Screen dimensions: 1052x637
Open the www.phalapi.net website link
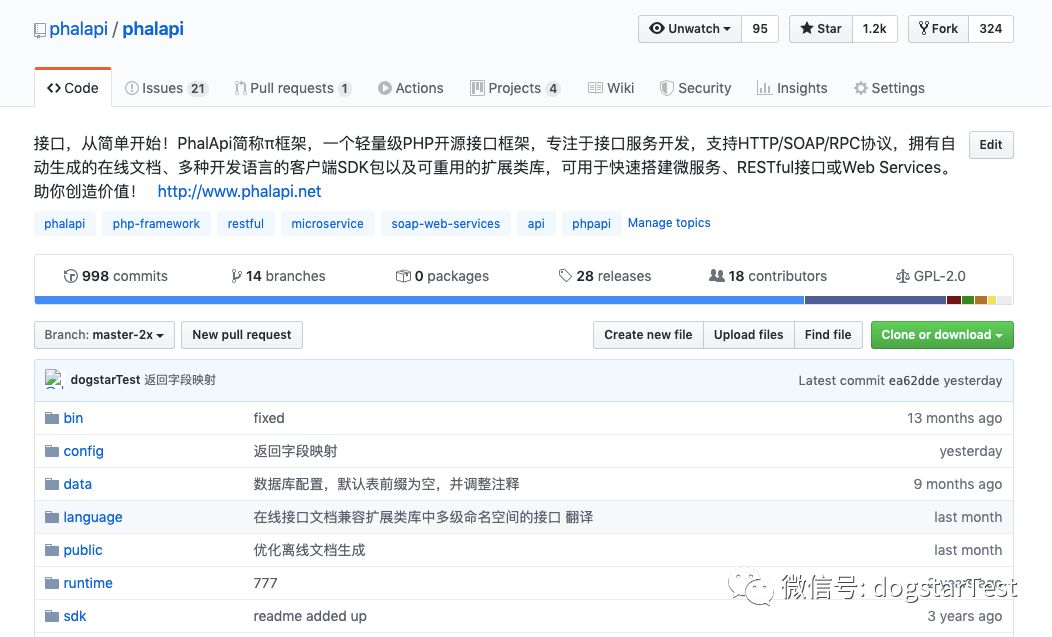pyautogui.click(x=239, y=191)
